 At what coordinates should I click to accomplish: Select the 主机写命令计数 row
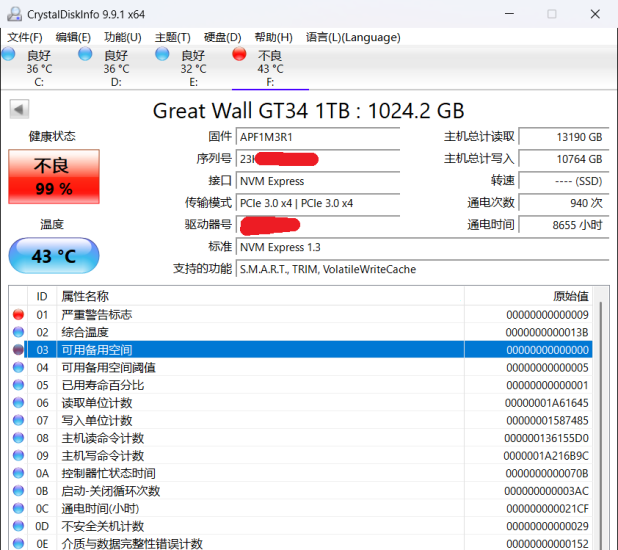[x=301, y=455]
